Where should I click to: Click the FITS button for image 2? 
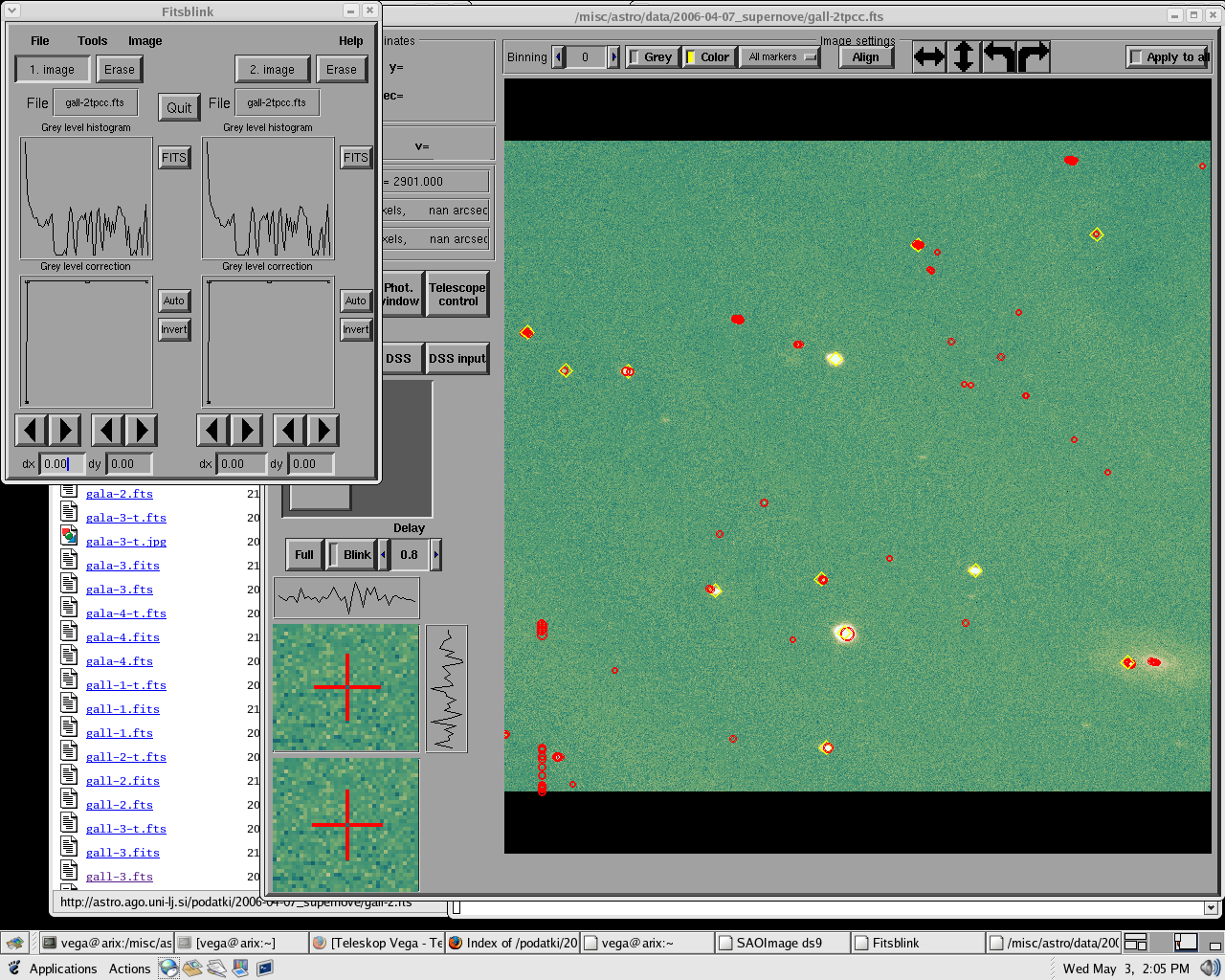(356, 158)
